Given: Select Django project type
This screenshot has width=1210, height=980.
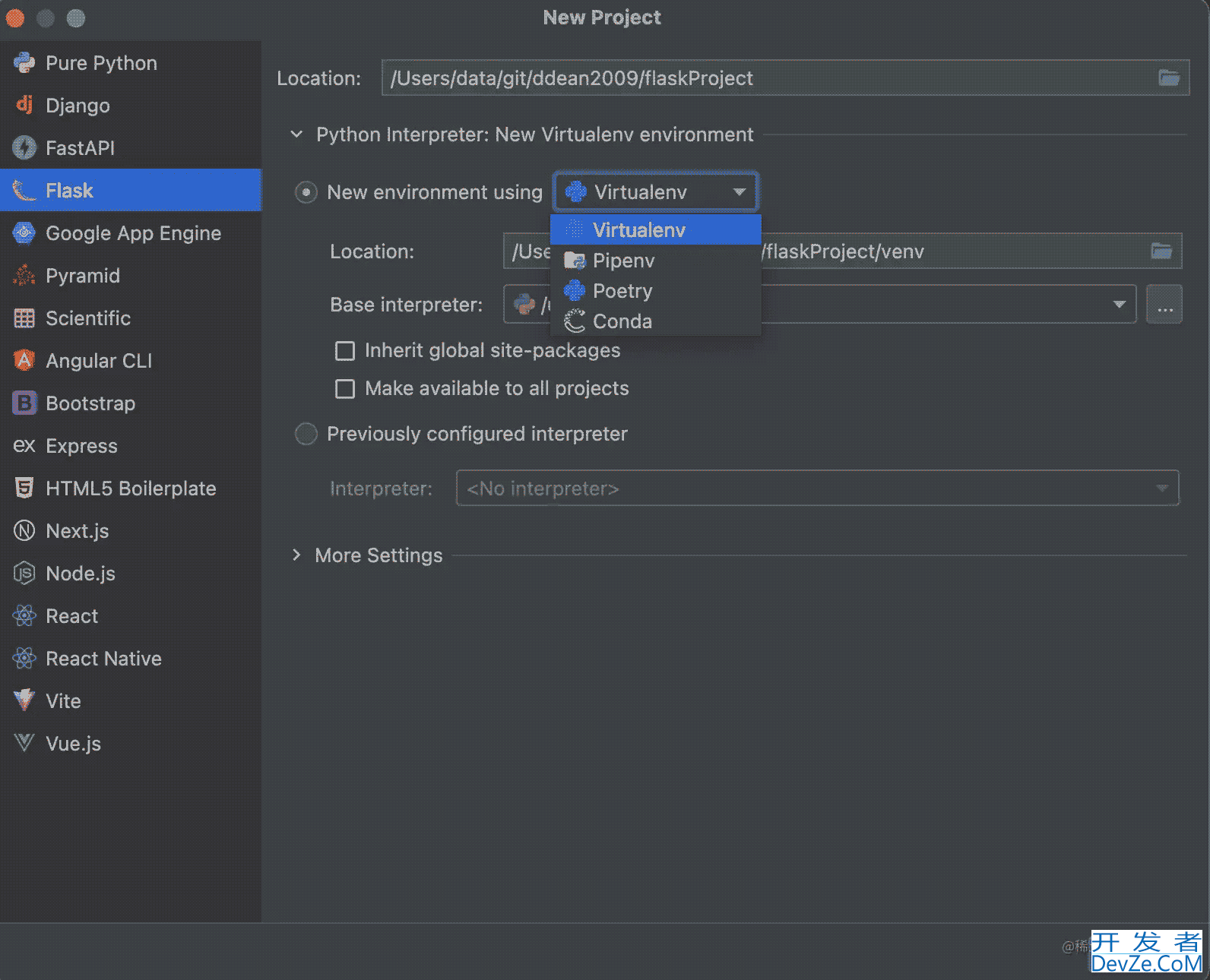Looking at the screenshot, I should [x=131, y=105].
